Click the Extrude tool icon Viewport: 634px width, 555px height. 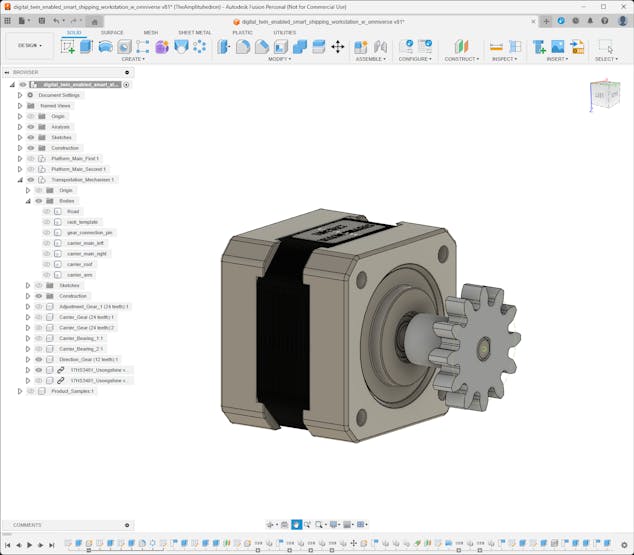86,46
